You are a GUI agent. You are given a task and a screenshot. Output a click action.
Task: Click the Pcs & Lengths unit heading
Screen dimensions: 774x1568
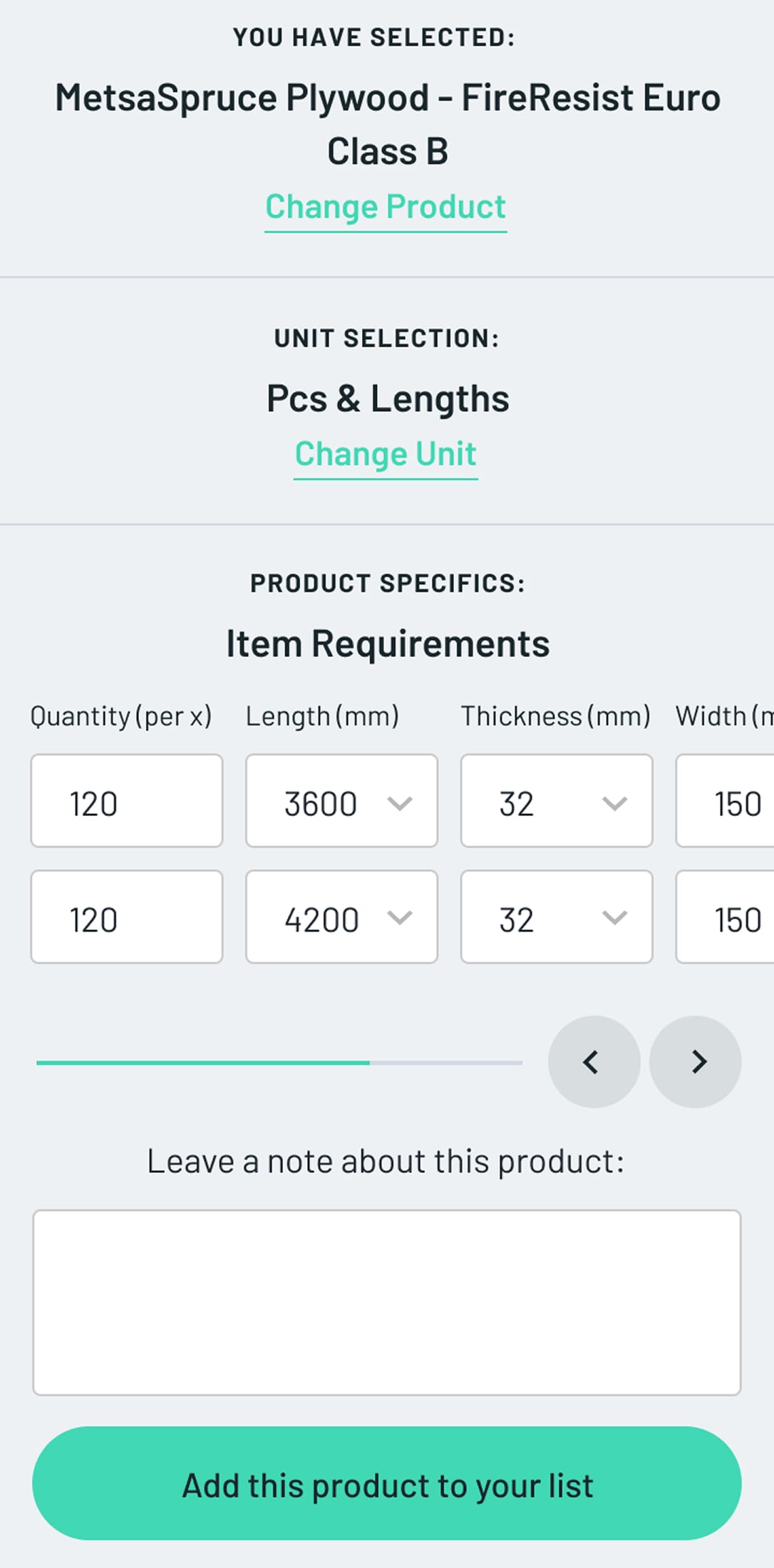tap(388, 398)
